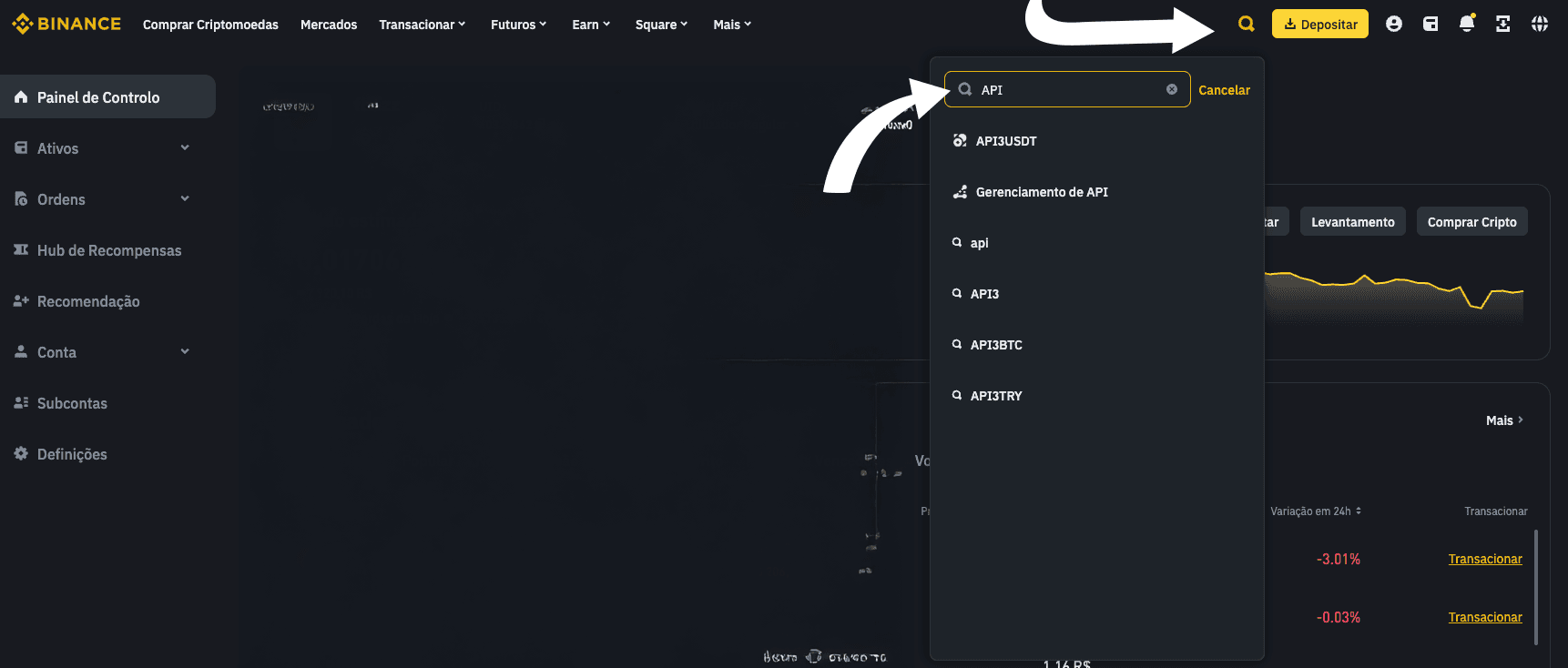Show notifications via the bell icon

pyautogui.click(x=1467, y=24)
